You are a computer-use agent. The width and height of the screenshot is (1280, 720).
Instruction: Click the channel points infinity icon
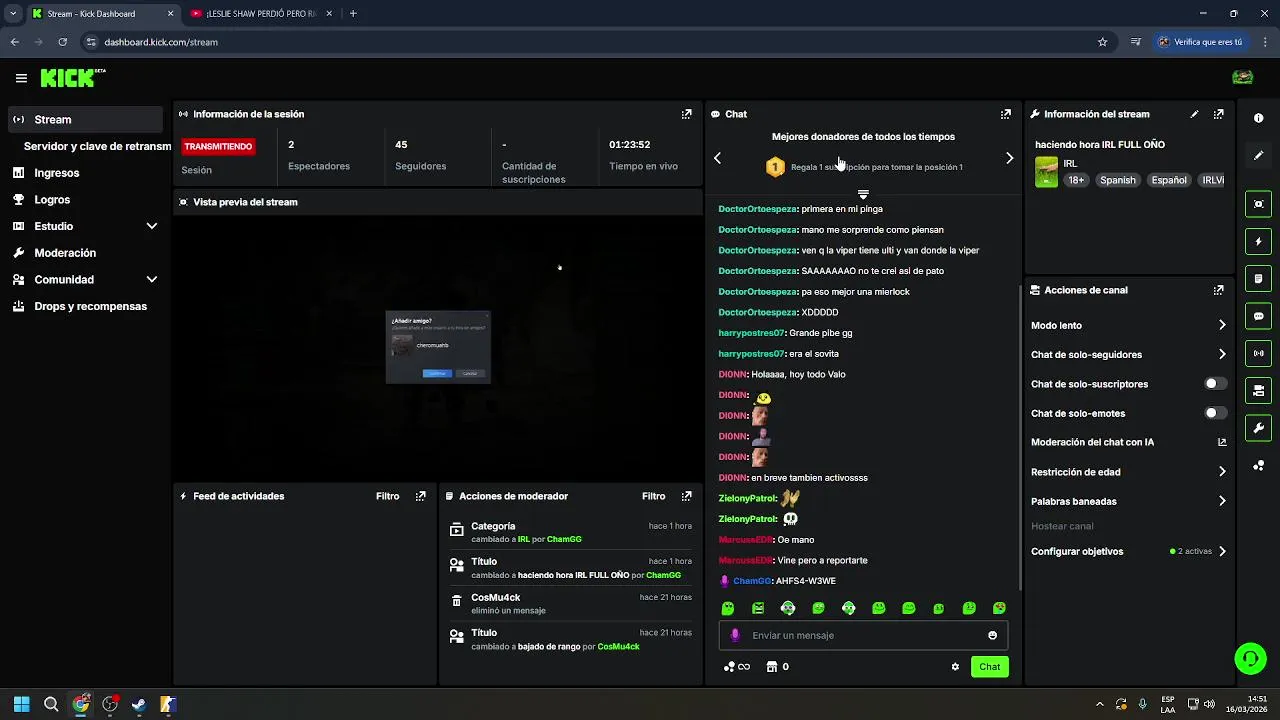tap(737, 667)
